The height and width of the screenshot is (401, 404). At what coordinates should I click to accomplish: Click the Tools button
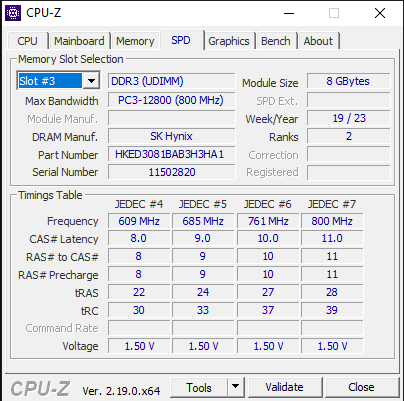click(x=199, y=387)
